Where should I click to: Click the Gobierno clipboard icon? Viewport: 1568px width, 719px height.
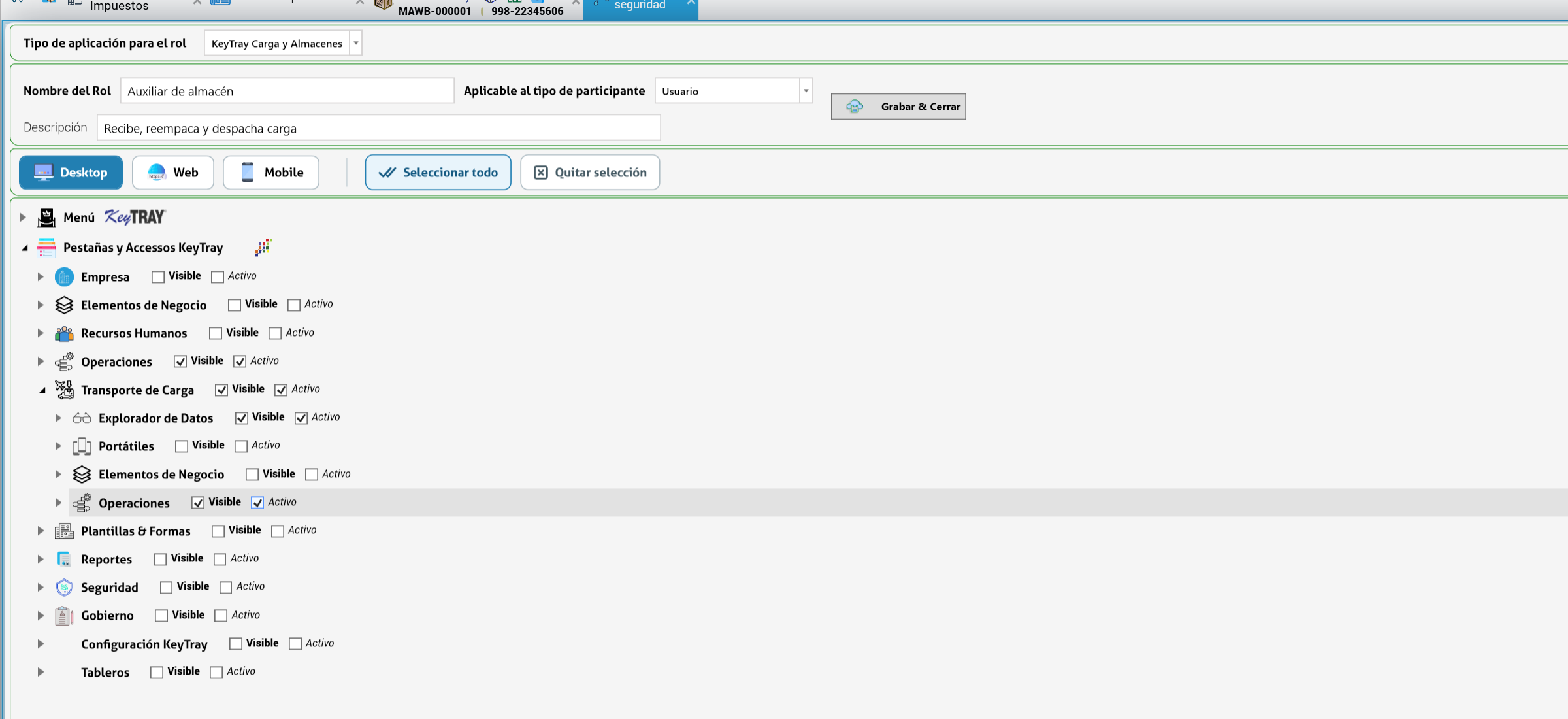64,616
